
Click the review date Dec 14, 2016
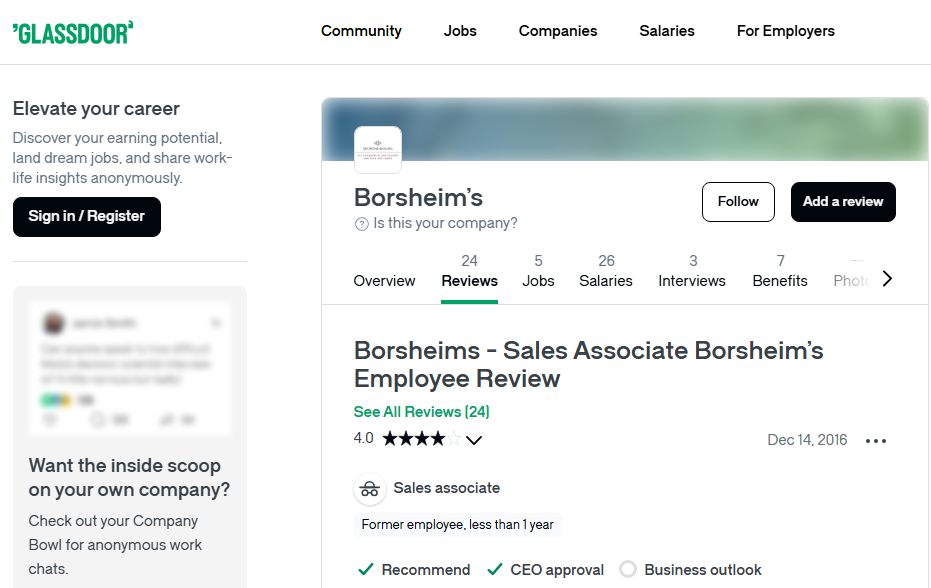coord(807,440)
